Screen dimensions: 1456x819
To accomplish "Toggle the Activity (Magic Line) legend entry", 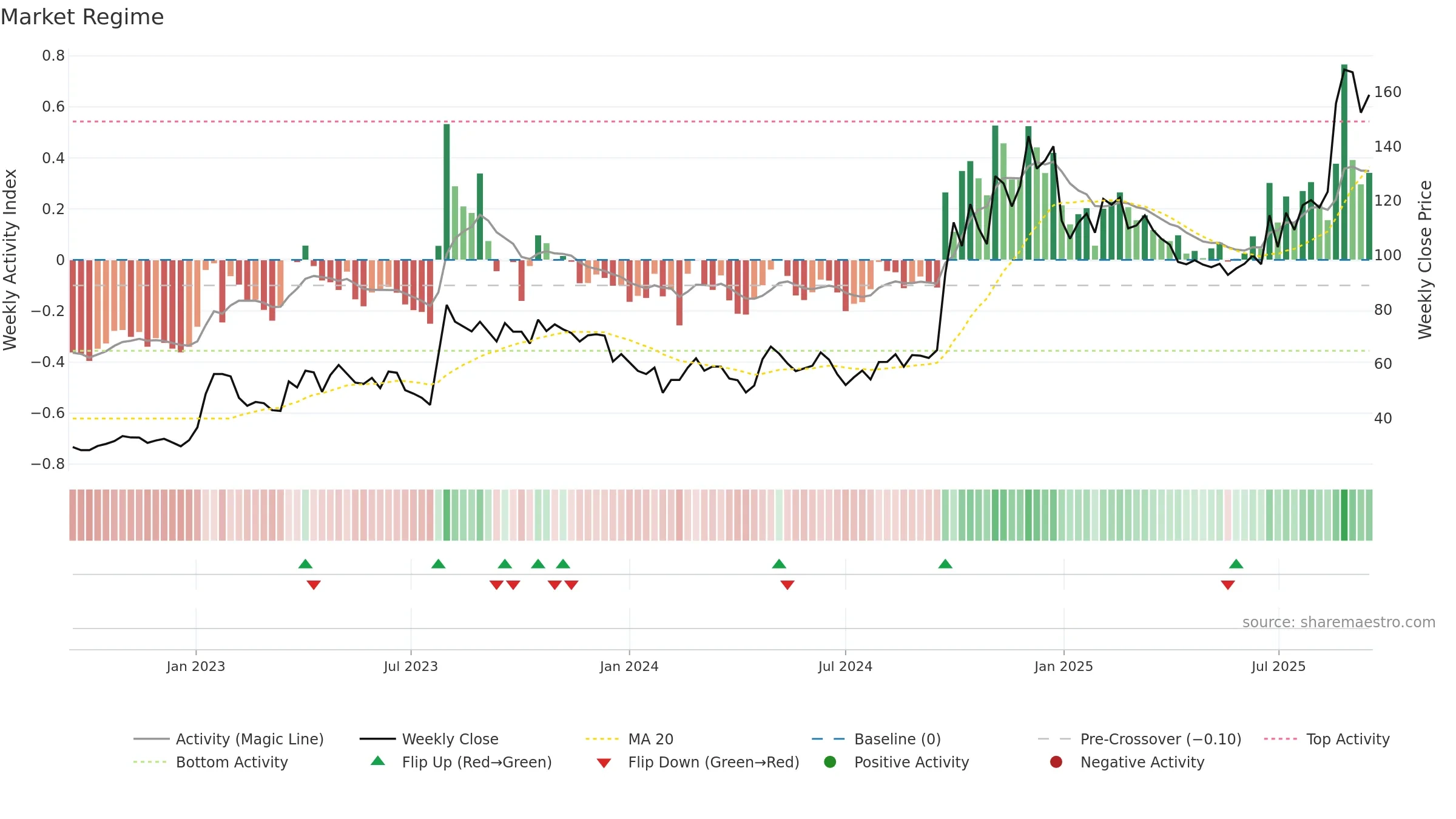I will click(229, 739).
